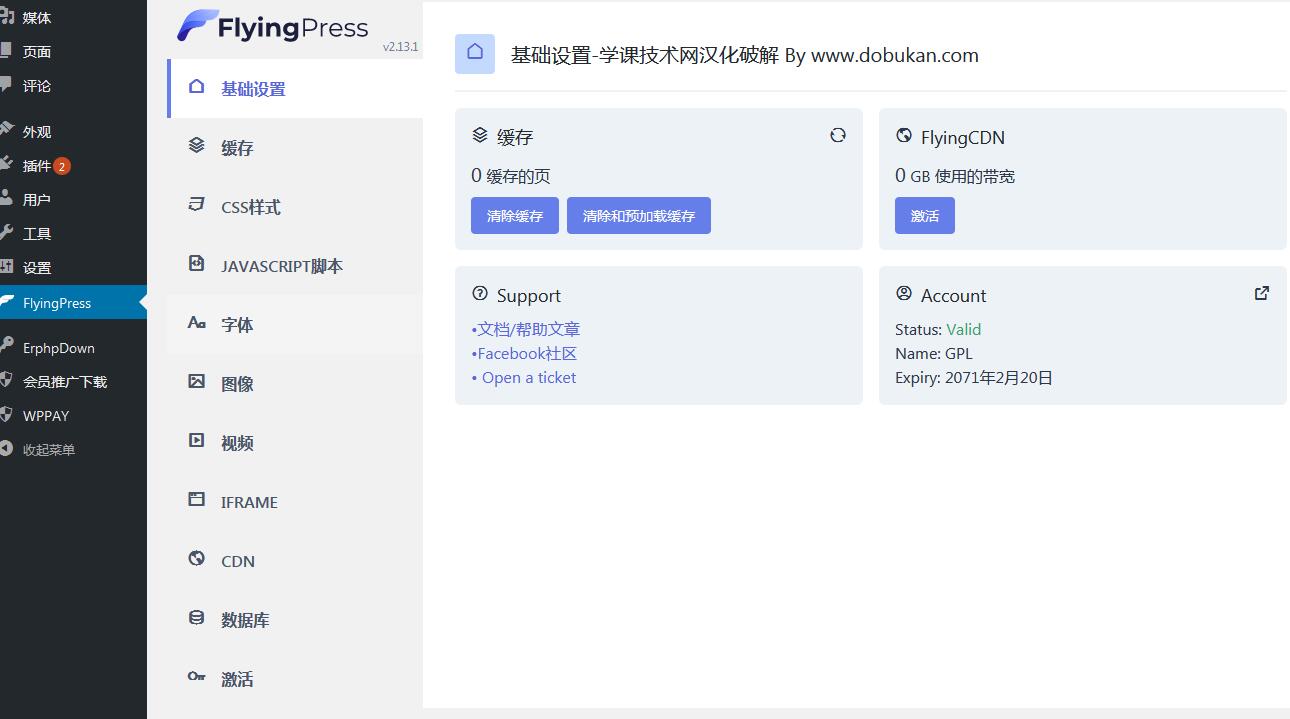
Task: Open the 数据库 settings tab
Action: coord(245,620)
